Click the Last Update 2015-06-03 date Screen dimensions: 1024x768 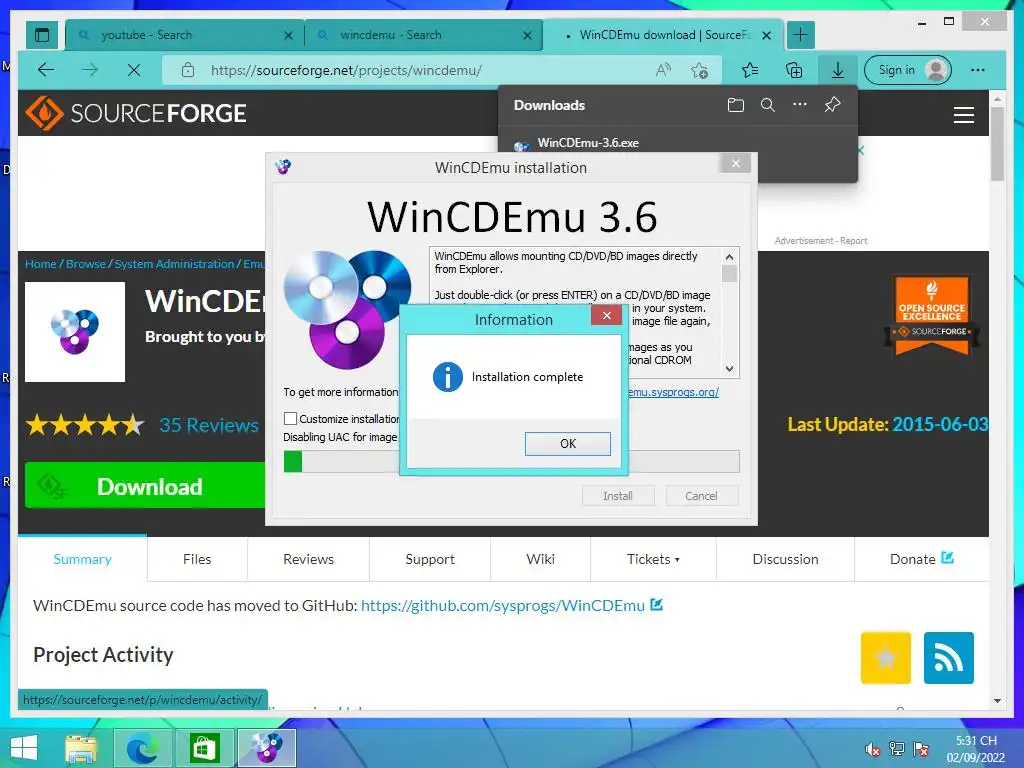point(939,424)
